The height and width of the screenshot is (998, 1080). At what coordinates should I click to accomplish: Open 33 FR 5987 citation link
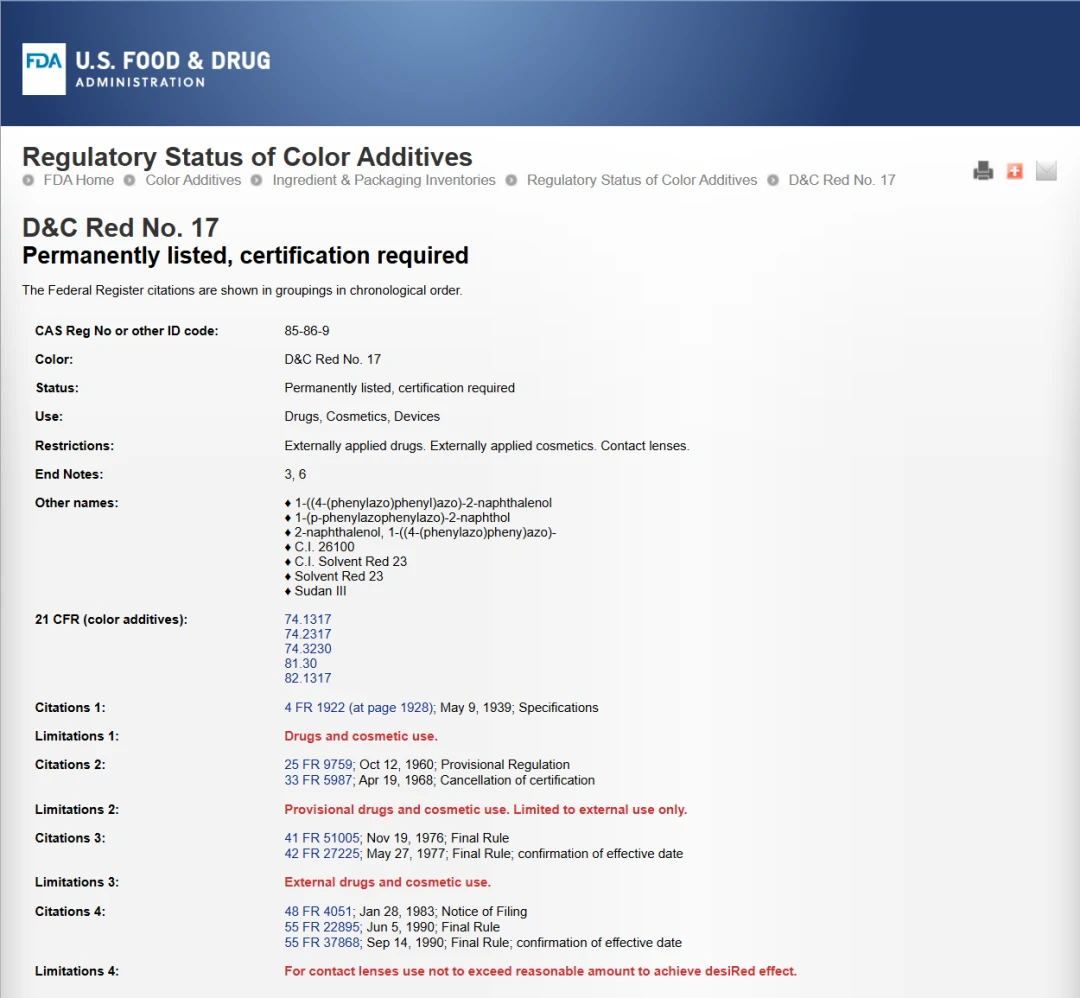(318, 780)
